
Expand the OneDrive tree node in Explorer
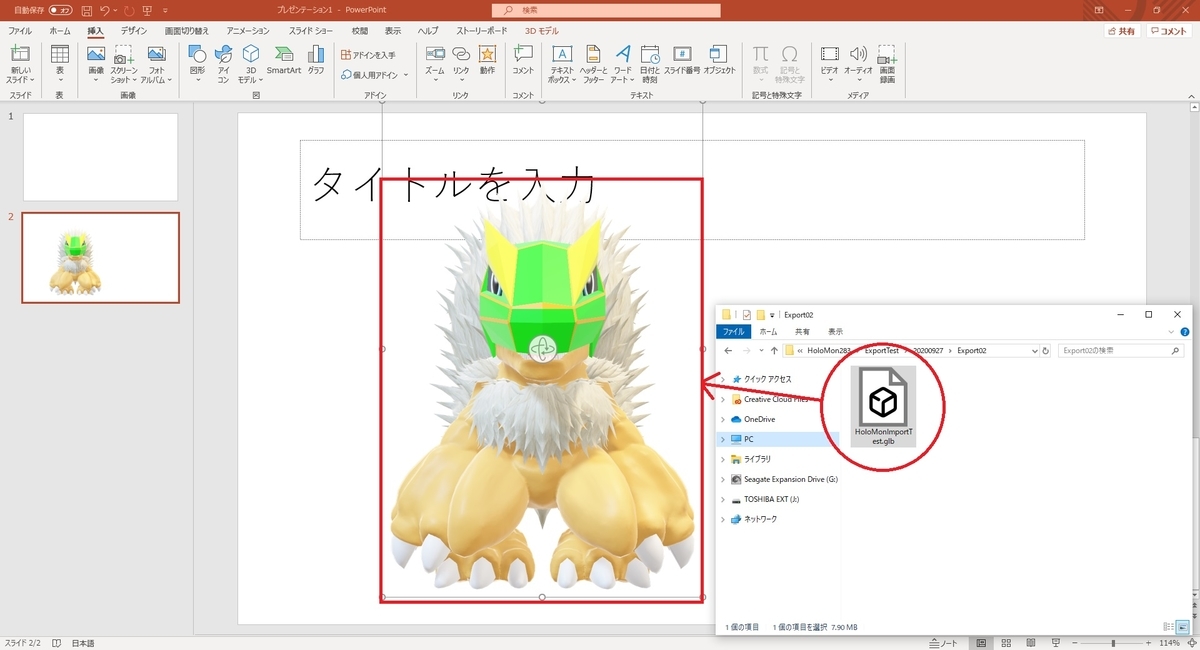(723, 419)
